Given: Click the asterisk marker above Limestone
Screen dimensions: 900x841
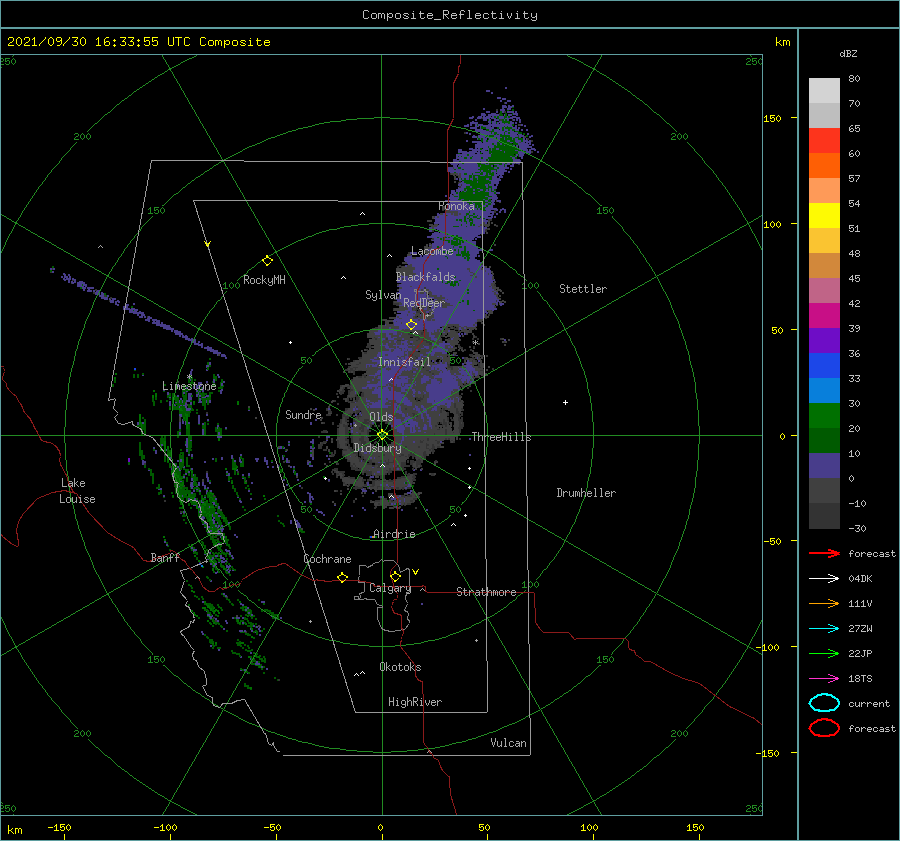Looking at the screenshot, I should click(x=189, y=377).
